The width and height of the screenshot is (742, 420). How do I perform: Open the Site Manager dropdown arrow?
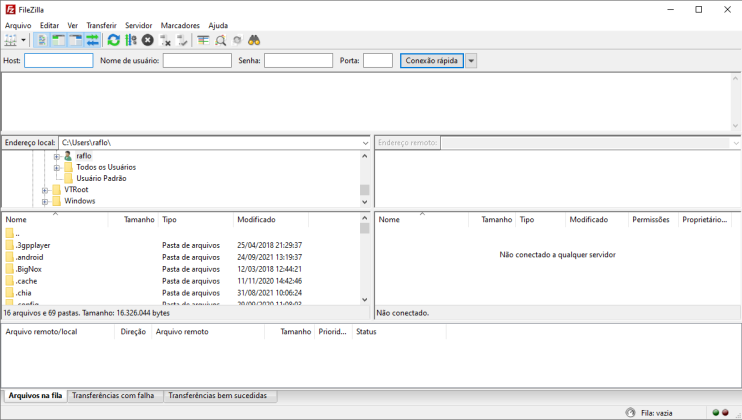23,41
